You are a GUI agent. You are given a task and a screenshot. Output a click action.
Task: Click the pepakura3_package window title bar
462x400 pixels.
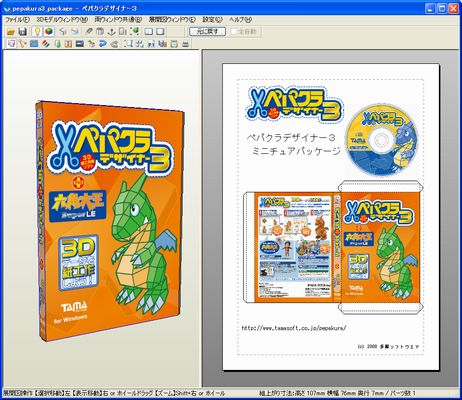(x=213, y=8)
